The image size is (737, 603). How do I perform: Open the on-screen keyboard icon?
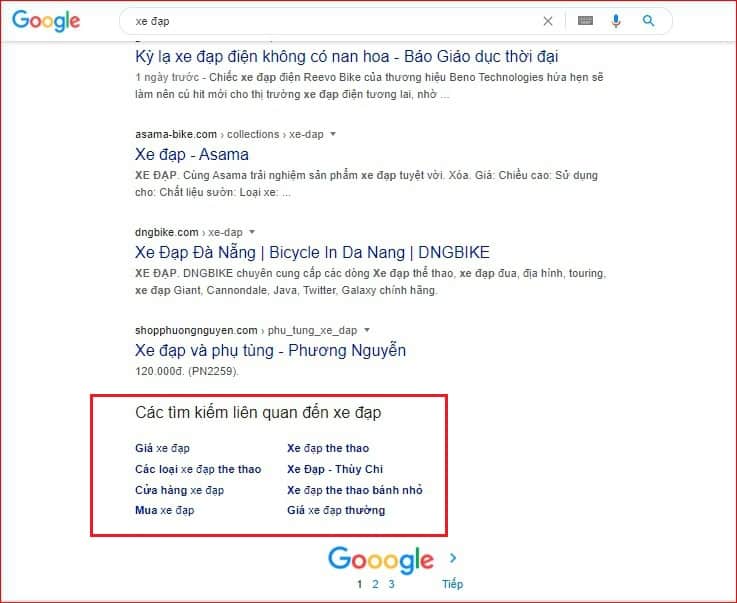[585, 21]
